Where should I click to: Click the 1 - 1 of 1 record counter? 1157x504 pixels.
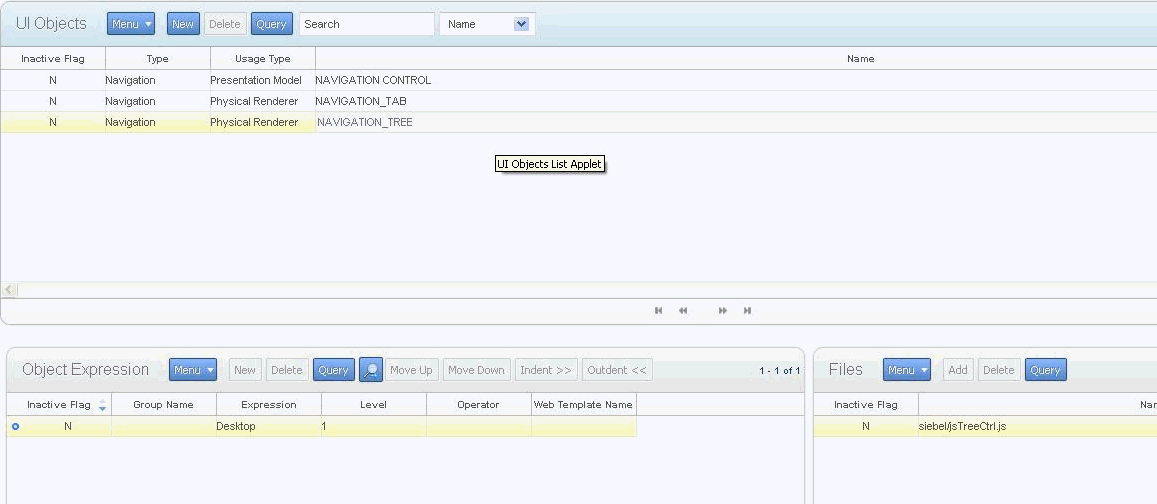click(x=779, y=370)
